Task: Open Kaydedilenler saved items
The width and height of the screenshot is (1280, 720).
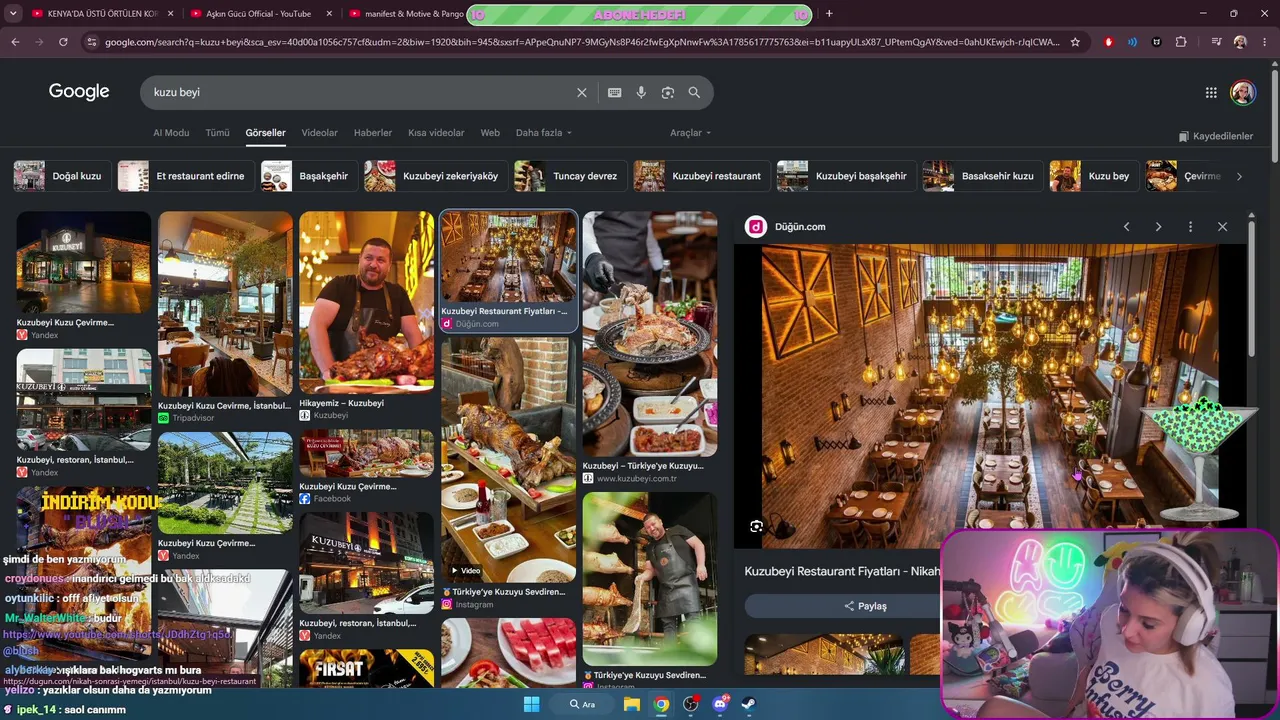Action: coord(1216,136)
